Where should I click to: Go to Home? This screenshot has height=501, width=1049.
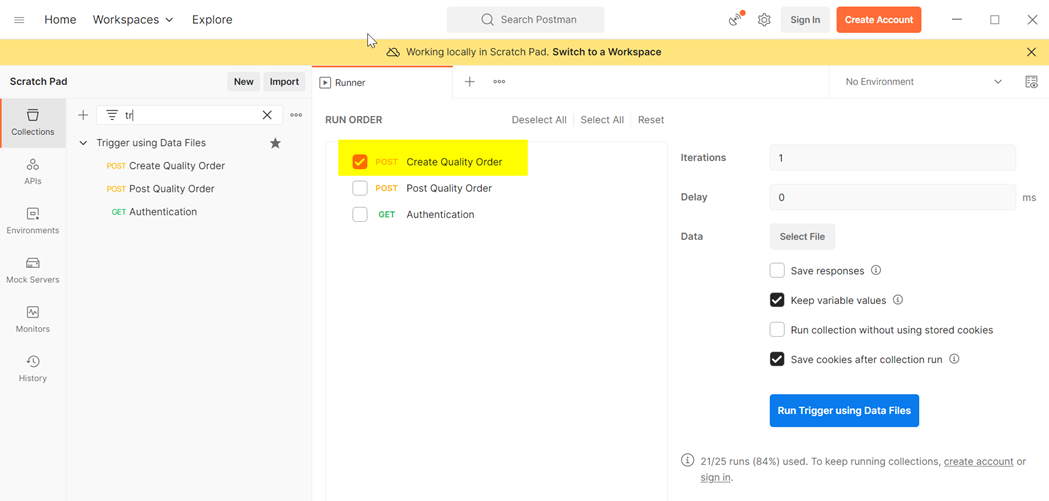click(x=60, y=20)
